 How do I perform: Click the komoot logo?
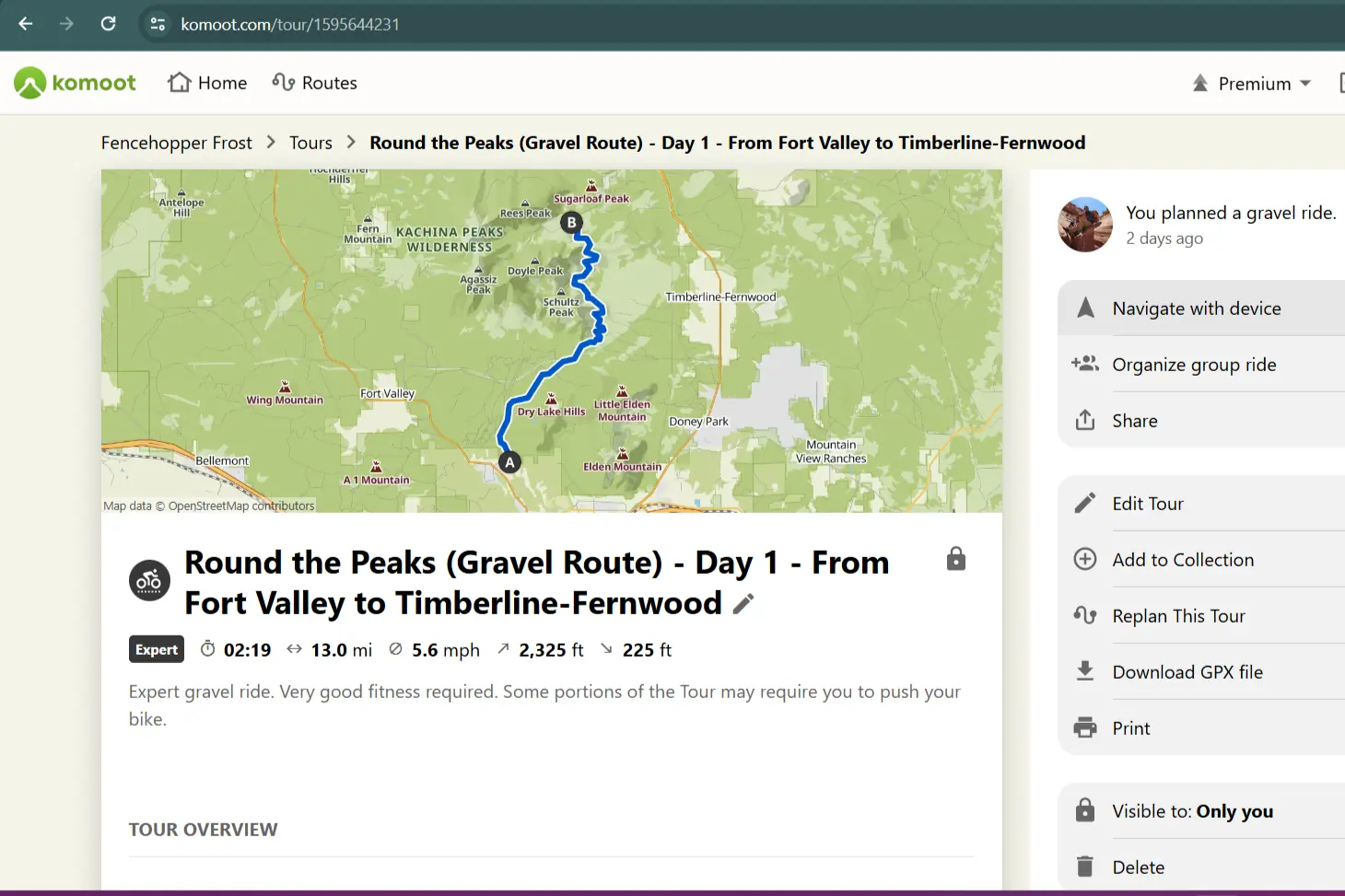[74, 82]
